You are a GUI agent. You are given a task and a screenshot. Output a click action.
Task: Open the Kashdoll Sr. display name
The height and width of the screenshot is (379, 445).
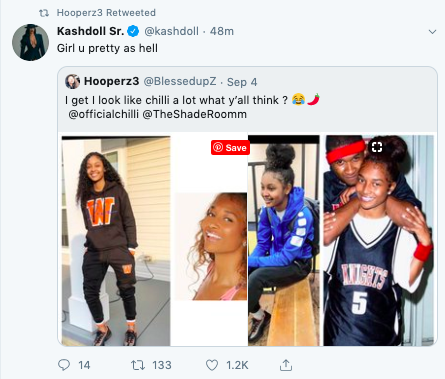click(91, 31)
